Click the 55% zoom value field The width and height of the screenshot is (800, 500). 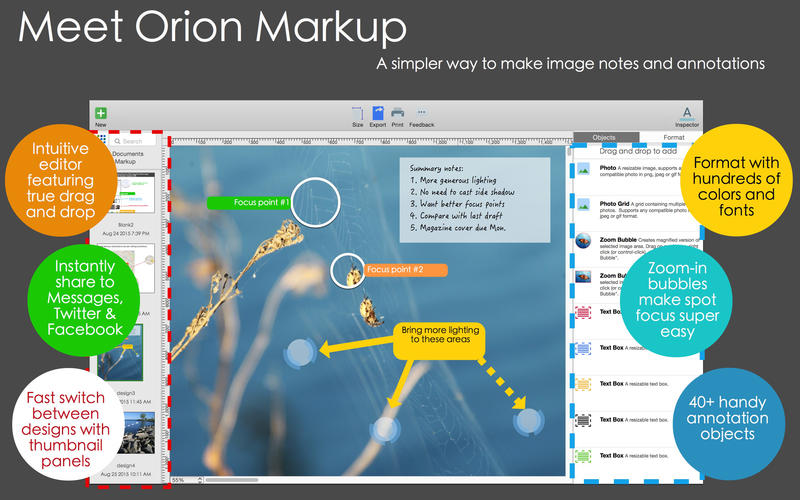point(184,480)
